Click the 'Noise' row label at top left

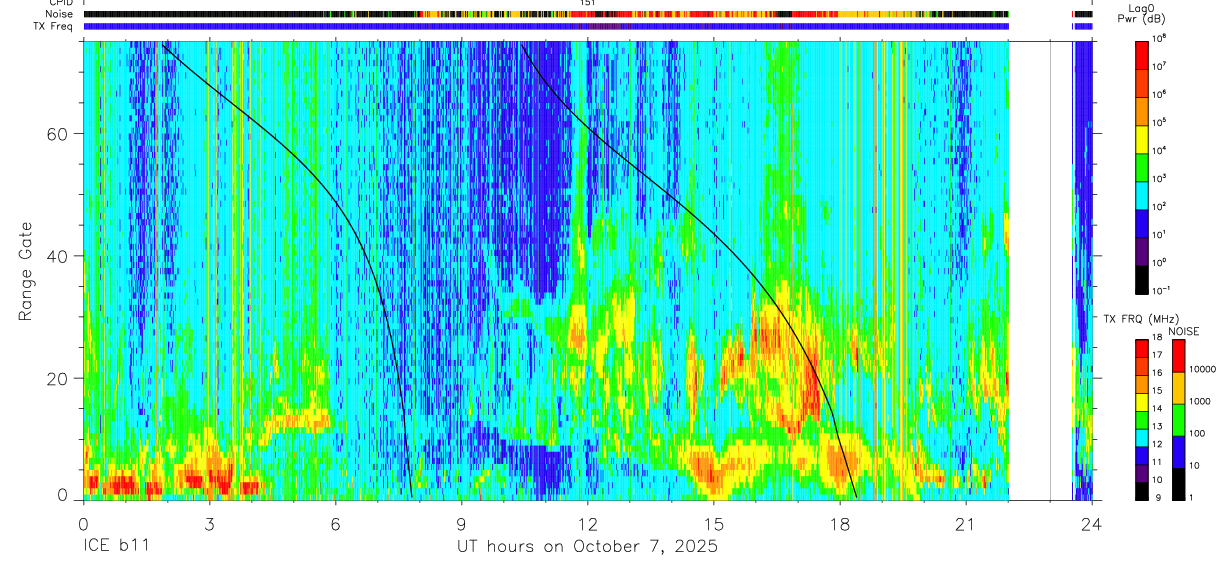pyautogui.click(x=57, y=14)
